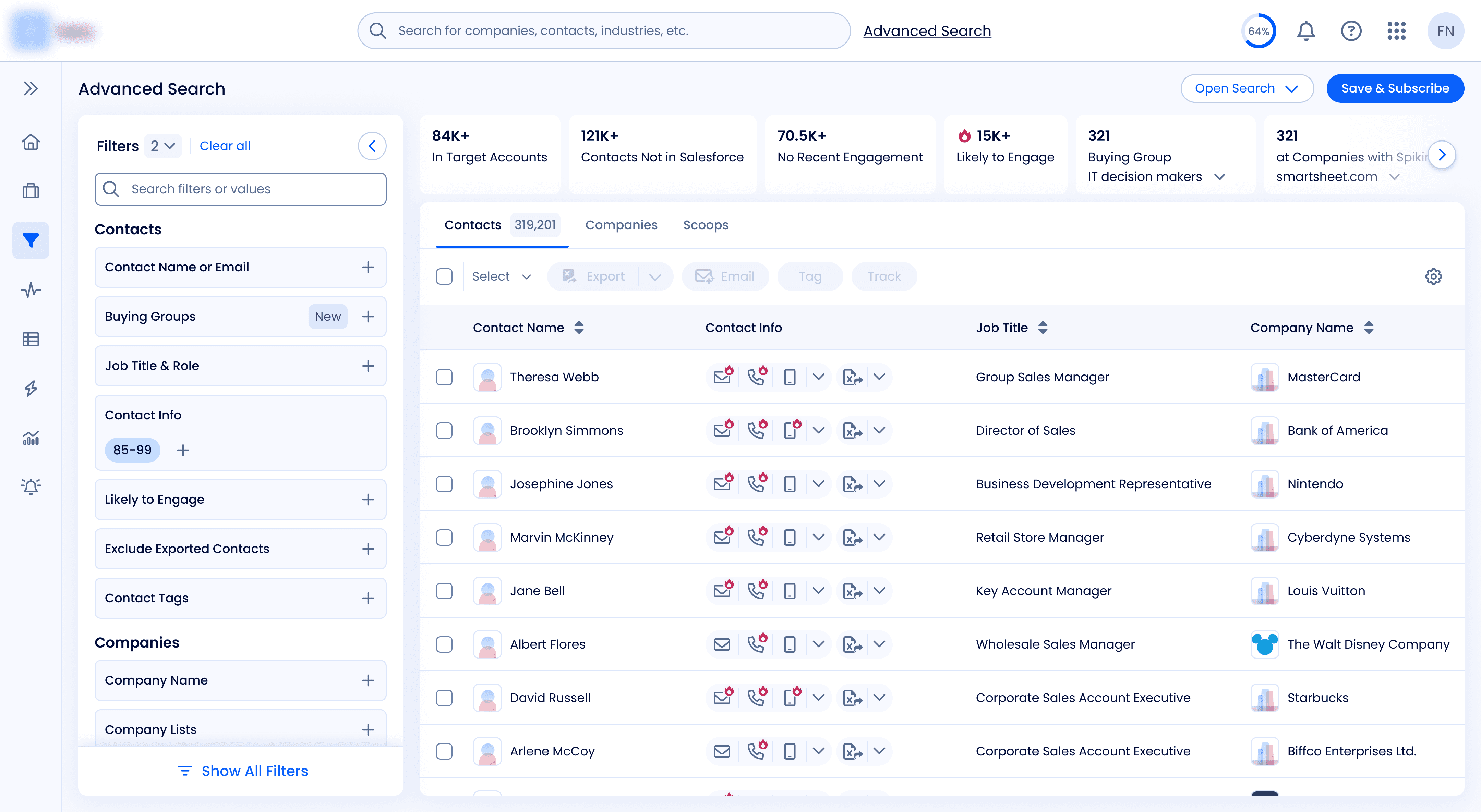The width and height of the screenshot is (1481, 812).
Task: Open the Open Search dropdown
Action: 1247,88
